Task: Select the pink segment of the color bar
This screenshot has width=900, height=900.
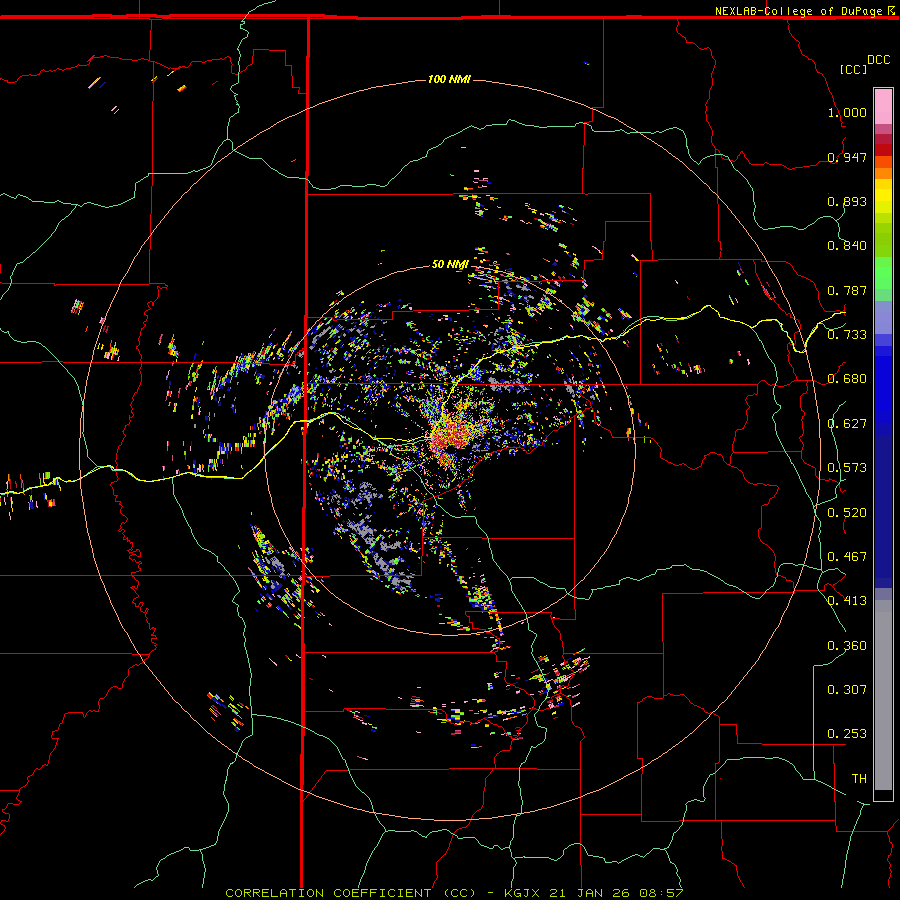Action: pos(883,106)
